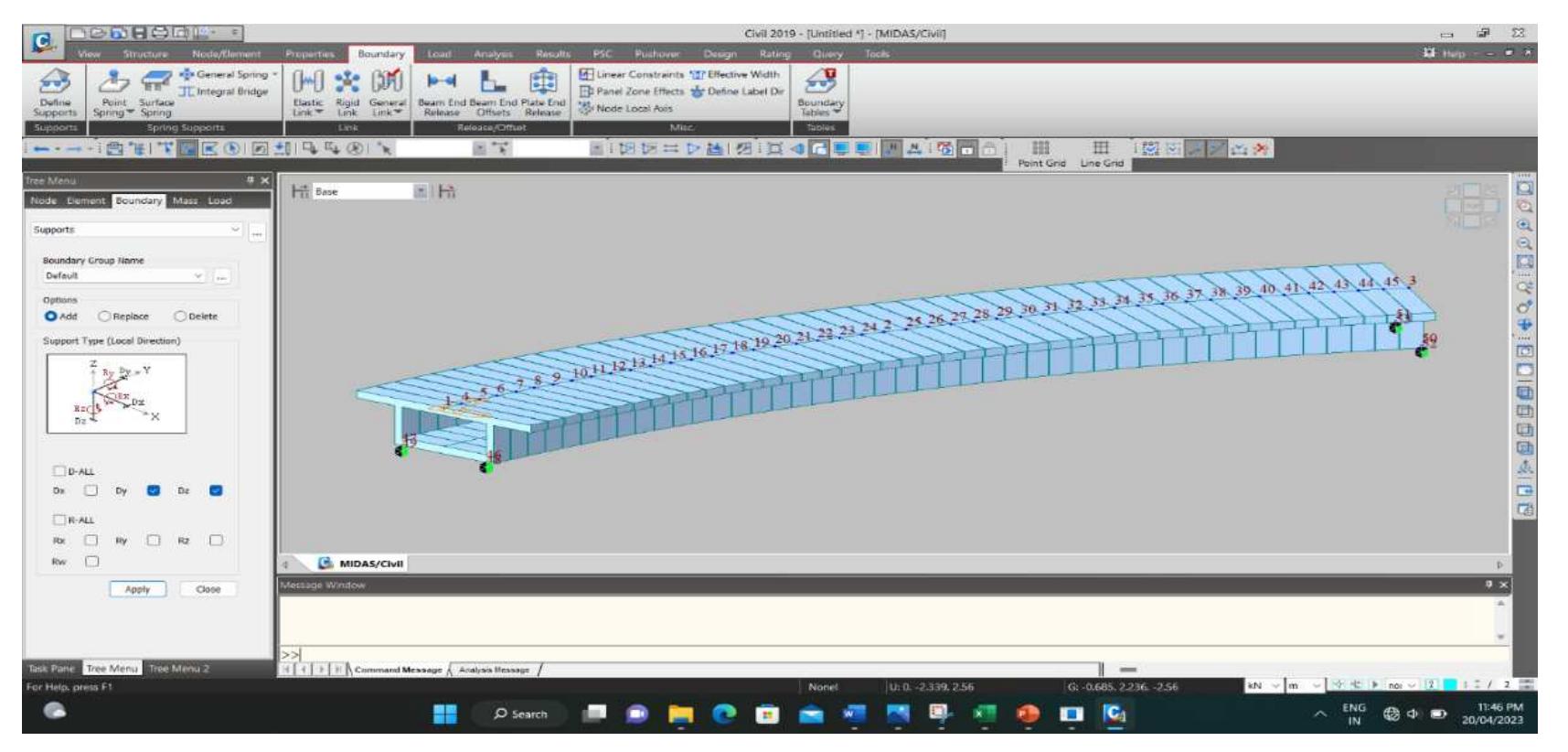Choose the Rigid Link tool
Screen dimensions: 1568x752
[x=347, y=94]
